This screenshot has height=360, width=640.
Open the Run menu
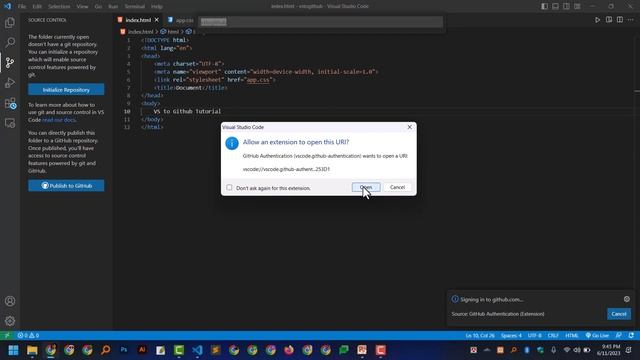113,7
